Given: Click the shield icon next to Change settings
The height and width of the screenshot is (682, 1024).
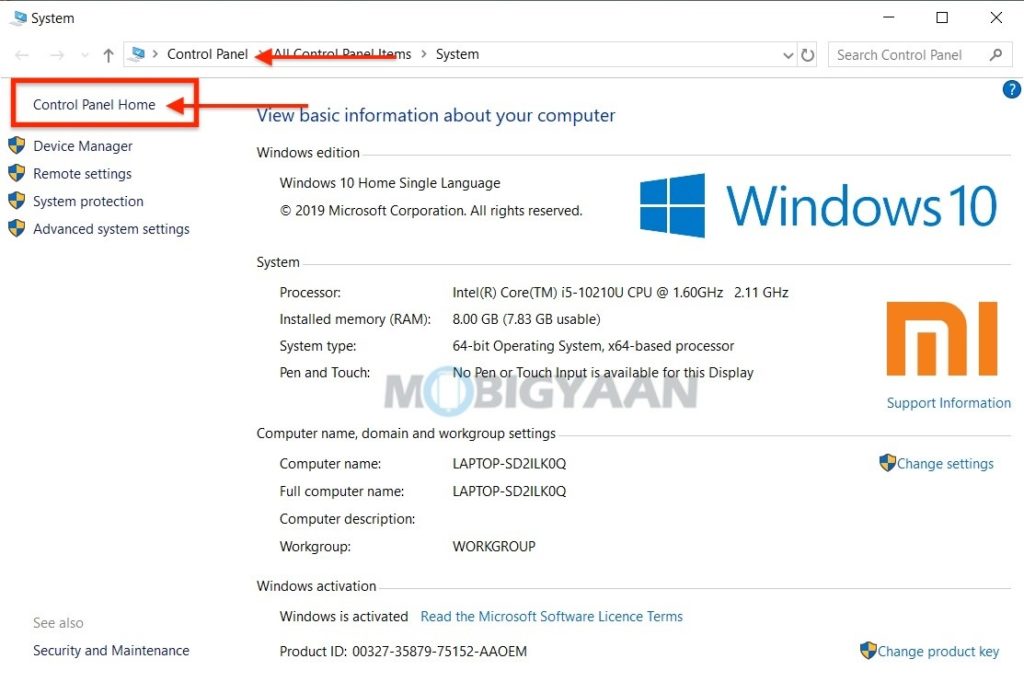Looking at the screenshot, I should coord(887,462).
